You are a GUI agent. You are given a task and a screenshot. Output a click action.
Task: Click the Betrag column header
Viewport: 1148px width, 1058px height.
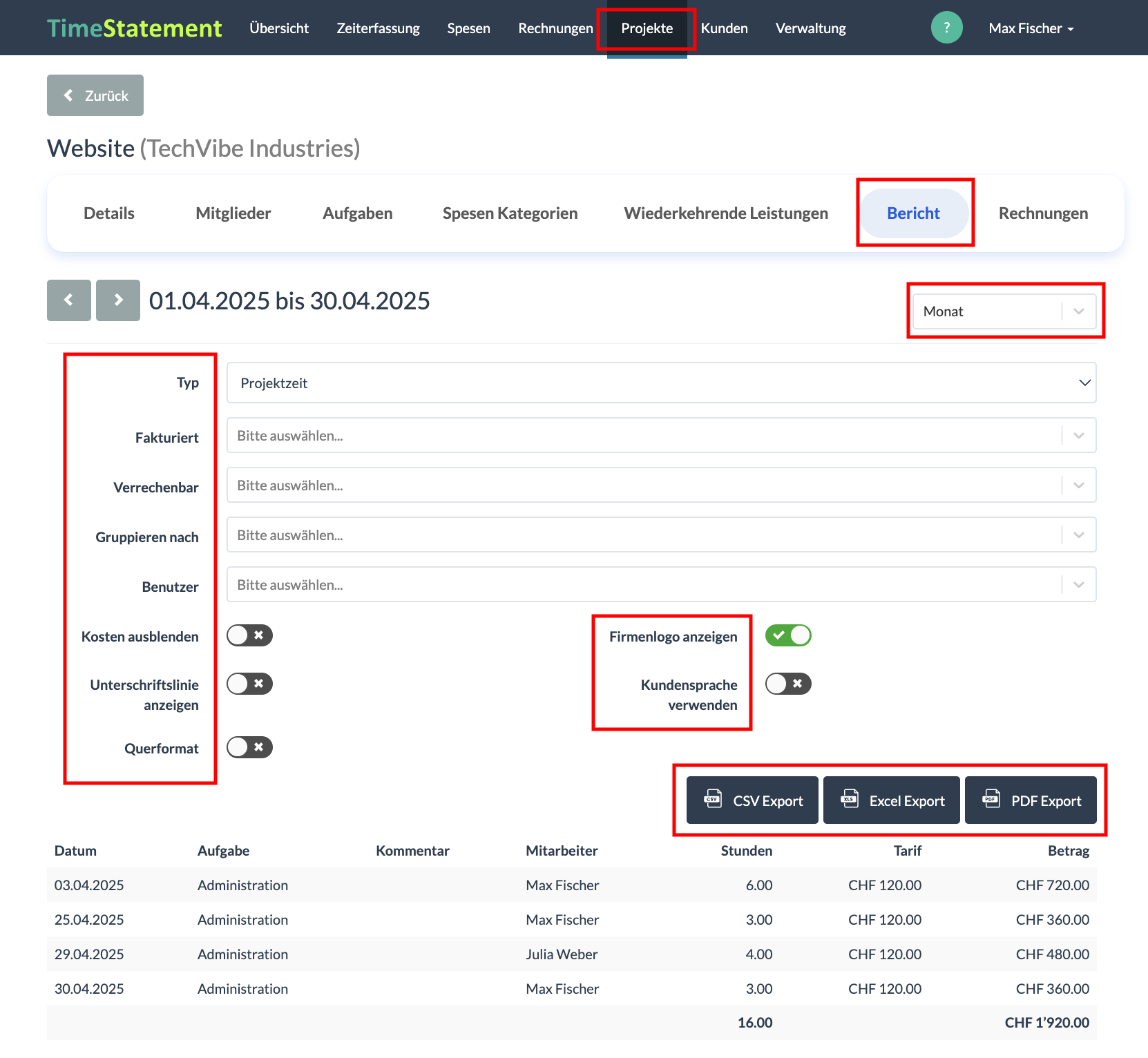1069,851
